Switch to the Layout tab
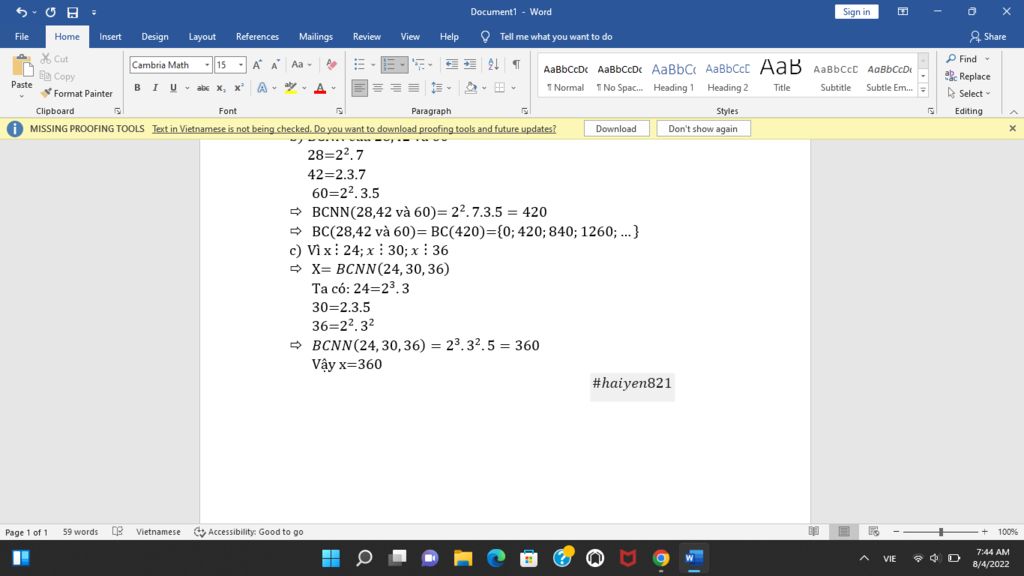1024x576 pixels. (202, 37)
